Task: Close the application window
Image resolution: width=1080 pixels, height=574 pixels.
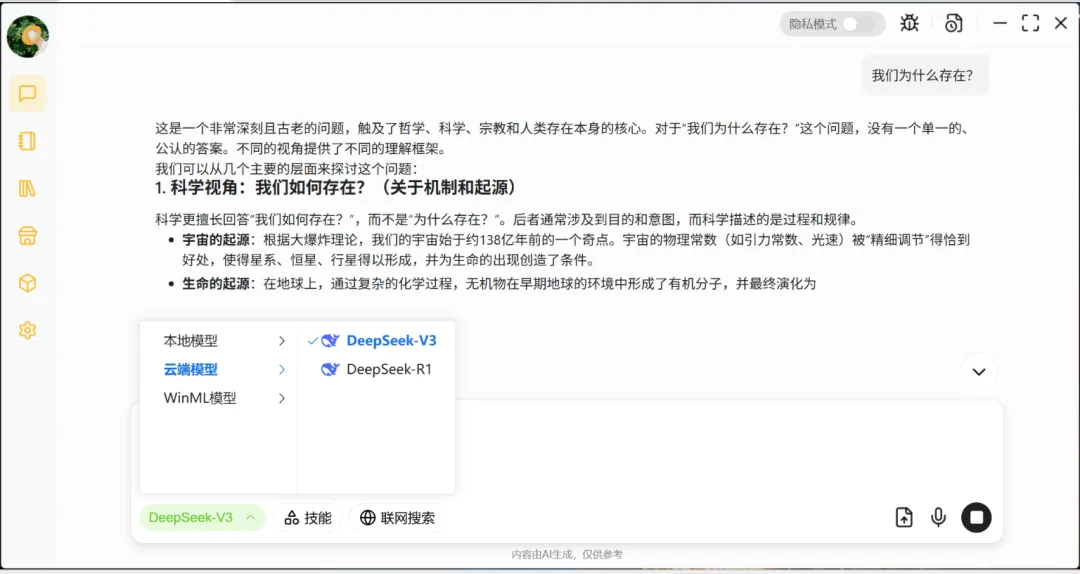Action: 1061,23
